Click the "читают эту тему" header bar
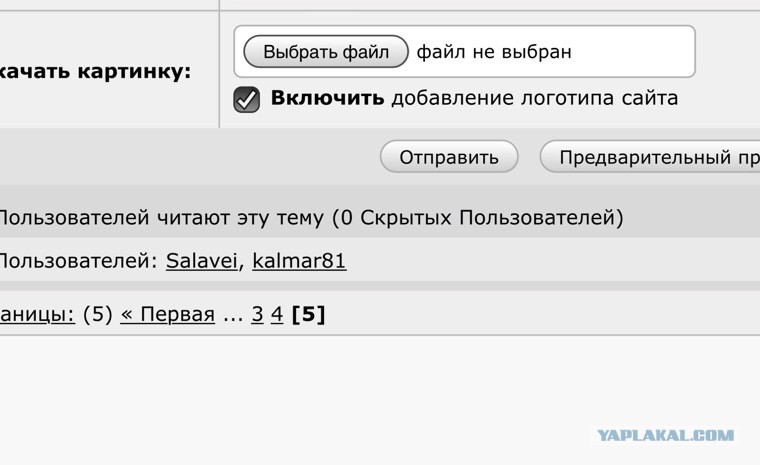760x465 pixels. pyautogui.click(x=380, y=217)
